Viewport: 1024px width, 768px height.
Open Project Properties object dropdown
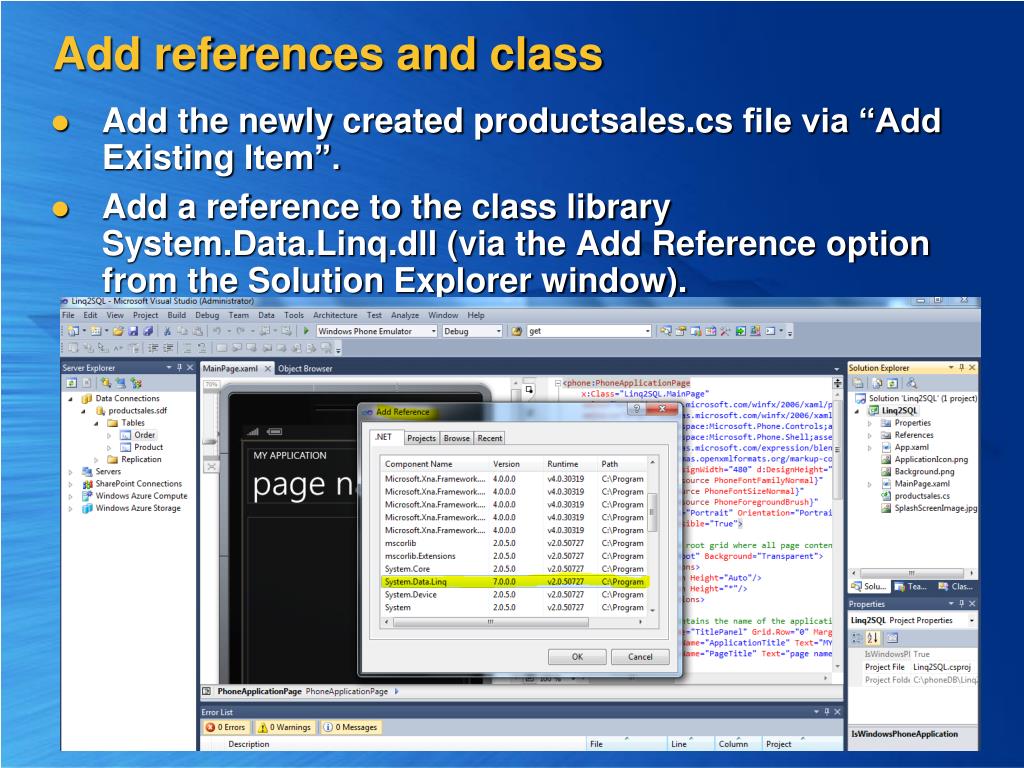(x=972, y=620)
